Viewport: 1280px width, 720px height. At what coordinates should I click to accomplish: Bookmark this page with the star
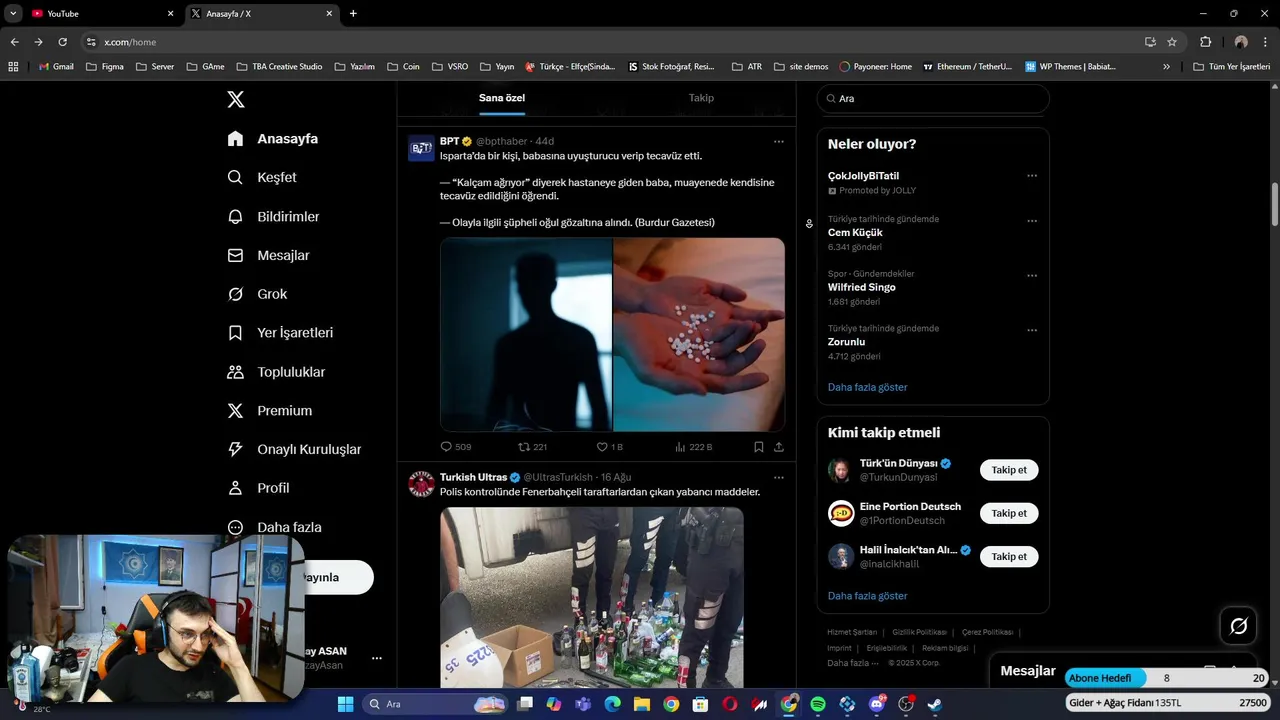pos(1172,42)
